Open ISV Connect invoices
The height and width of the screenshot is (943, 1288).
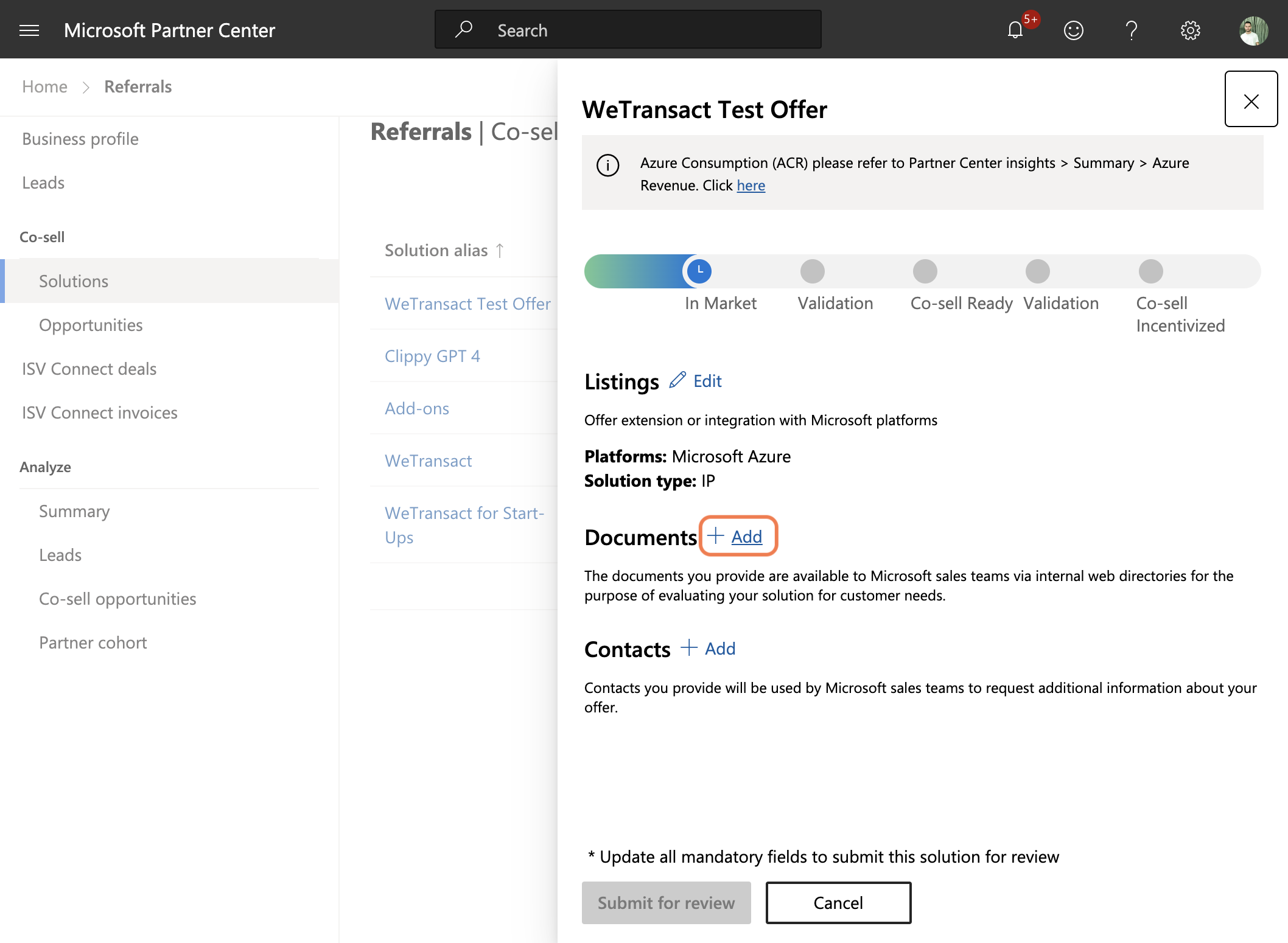tap(100, 412)
